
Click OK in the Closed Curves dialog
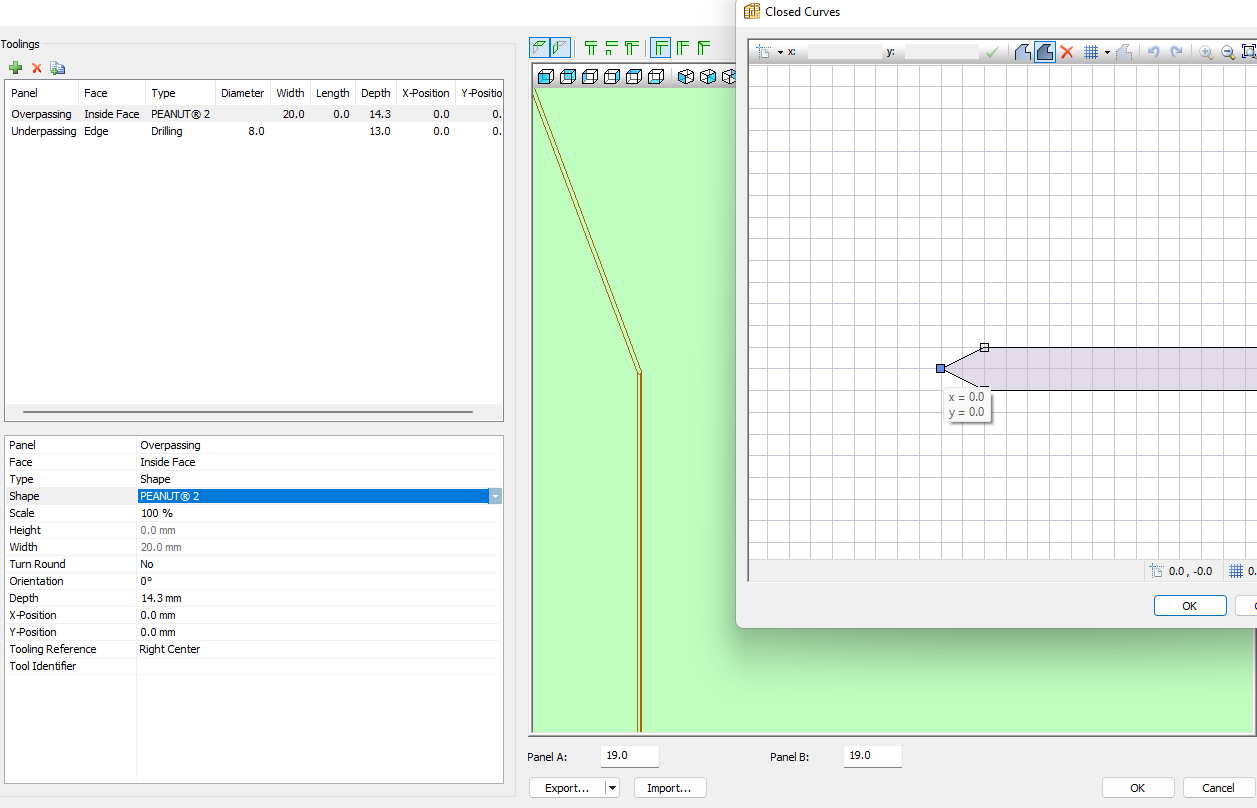(1190, 606)
